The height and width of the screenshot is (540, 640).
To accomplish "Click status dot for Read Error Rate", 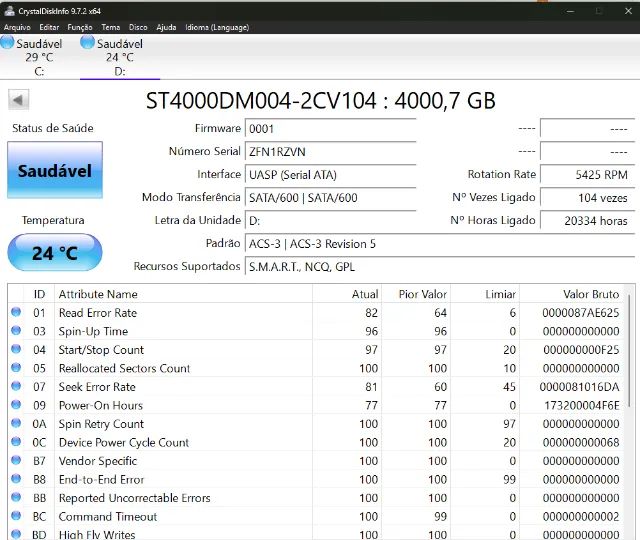I will point(16,312).
